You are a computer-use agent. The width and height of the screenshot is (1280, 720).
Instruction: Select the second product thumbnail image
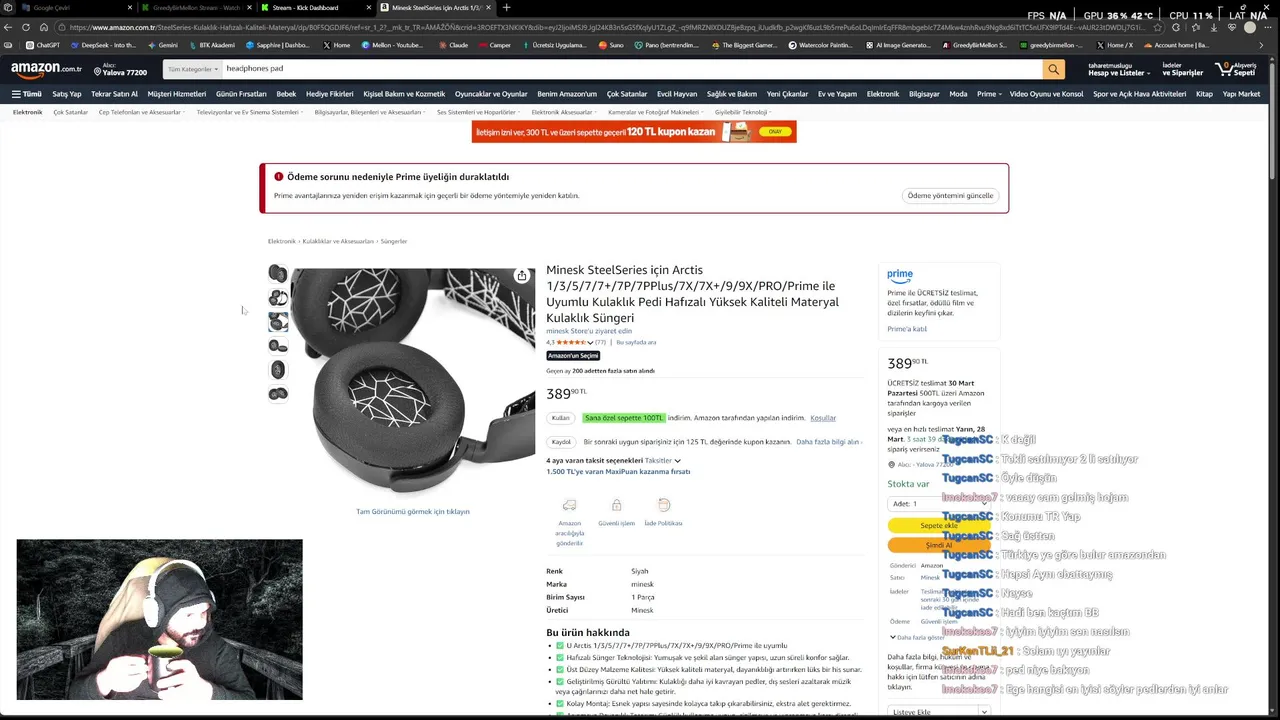(278, 298)
